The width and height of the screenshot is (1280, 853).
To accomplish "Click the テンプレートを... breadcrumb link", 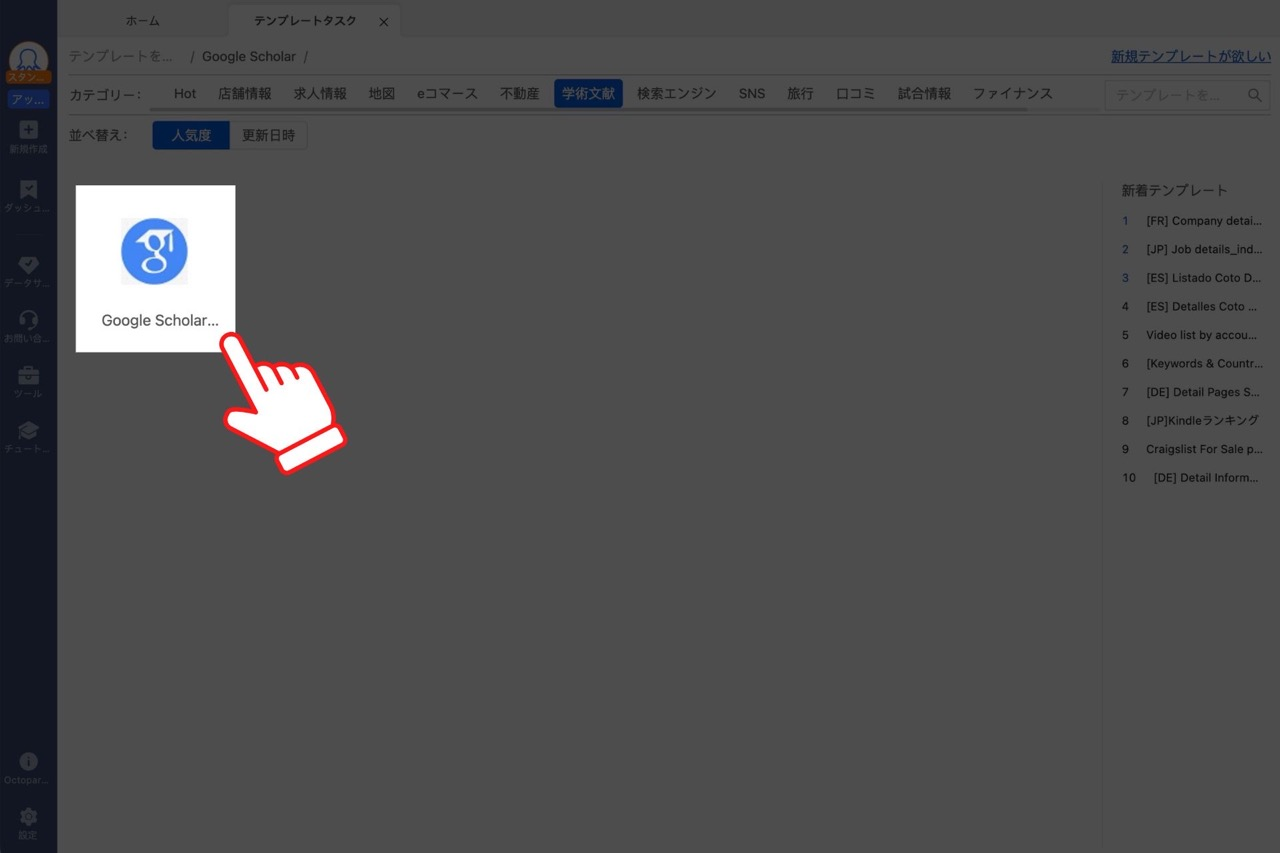I will tap(121, 57).
